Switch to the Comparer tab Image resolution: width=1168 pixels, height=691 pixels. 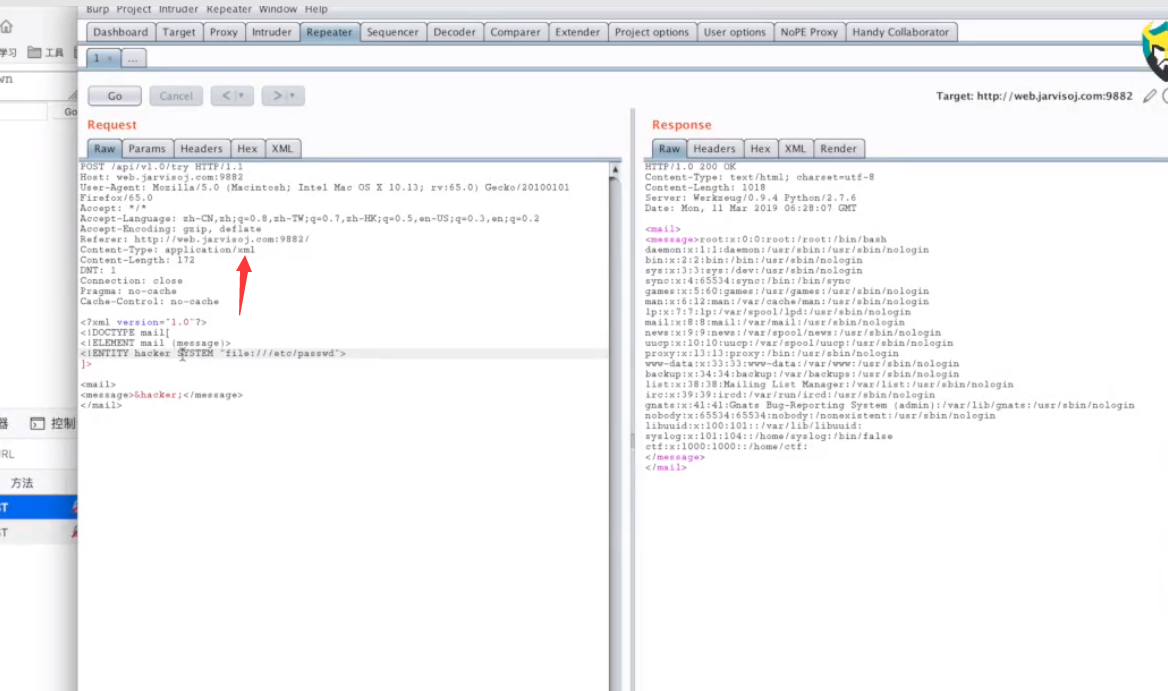pos(515,32)
